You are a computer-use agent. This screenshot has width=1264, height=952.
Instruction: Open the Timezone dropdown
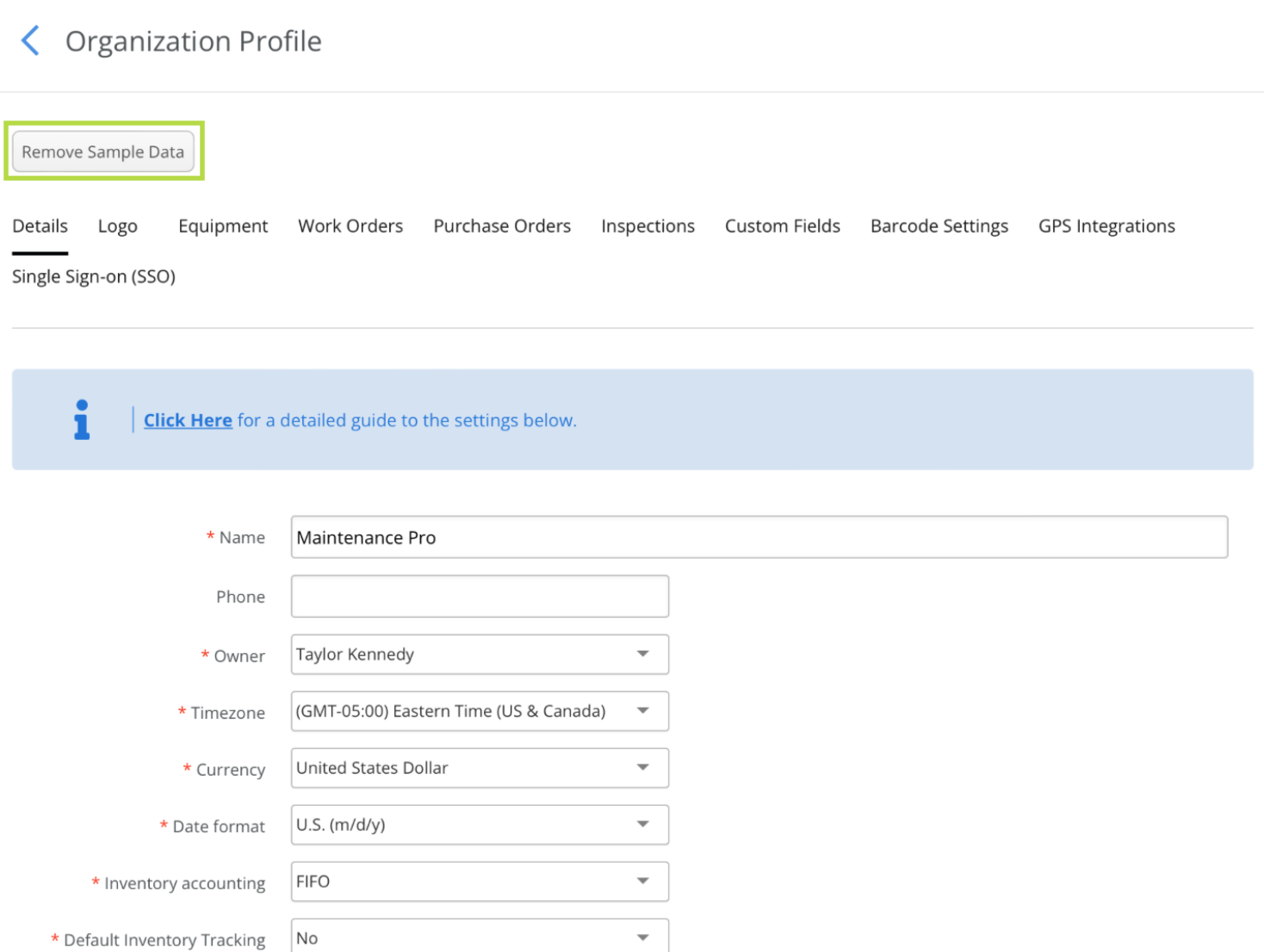tap(480, 711)
